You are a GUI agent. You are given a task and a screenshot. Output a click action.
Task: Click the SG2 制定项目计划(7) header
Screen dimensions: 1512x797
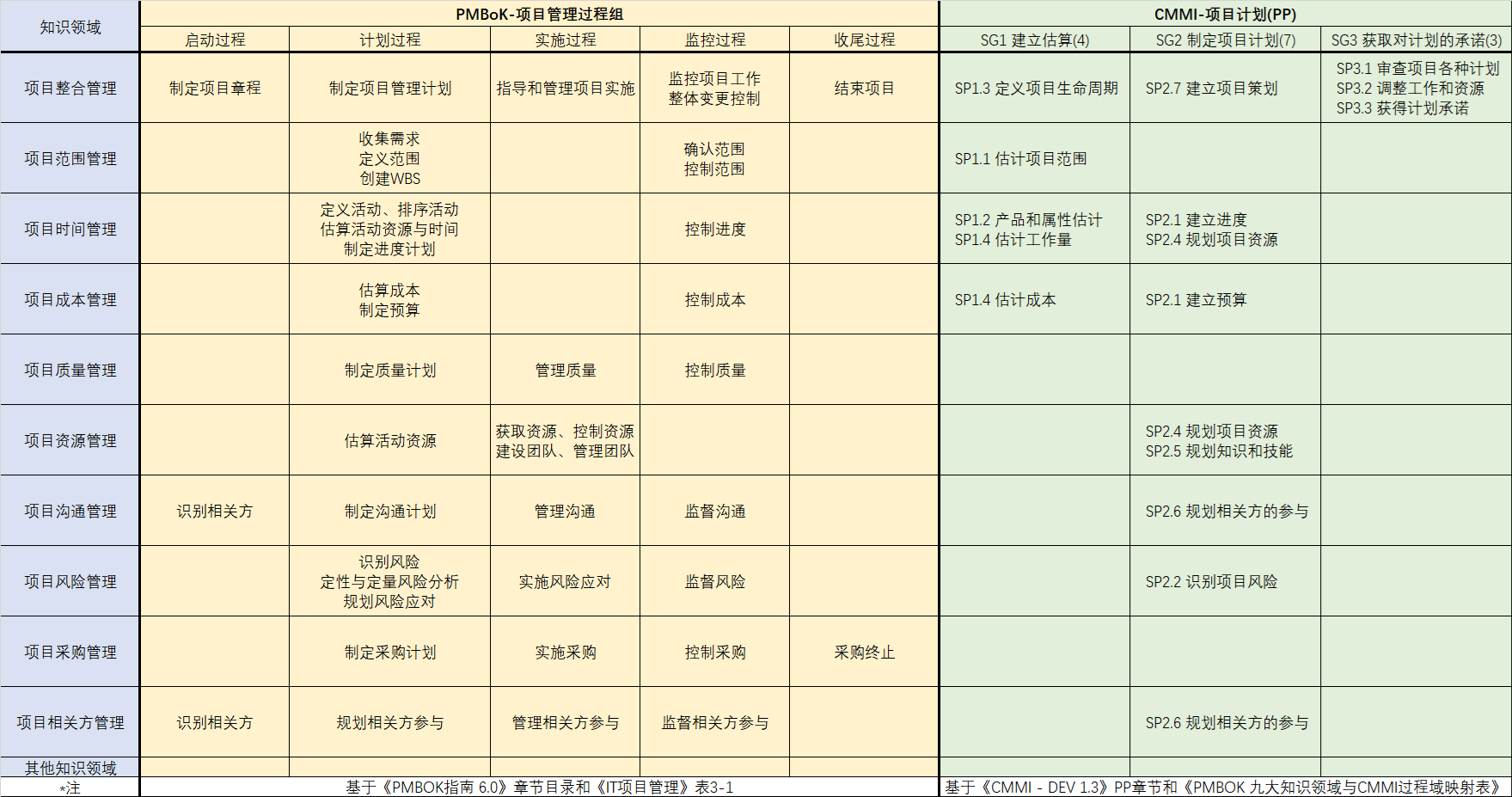point(1225,40)
